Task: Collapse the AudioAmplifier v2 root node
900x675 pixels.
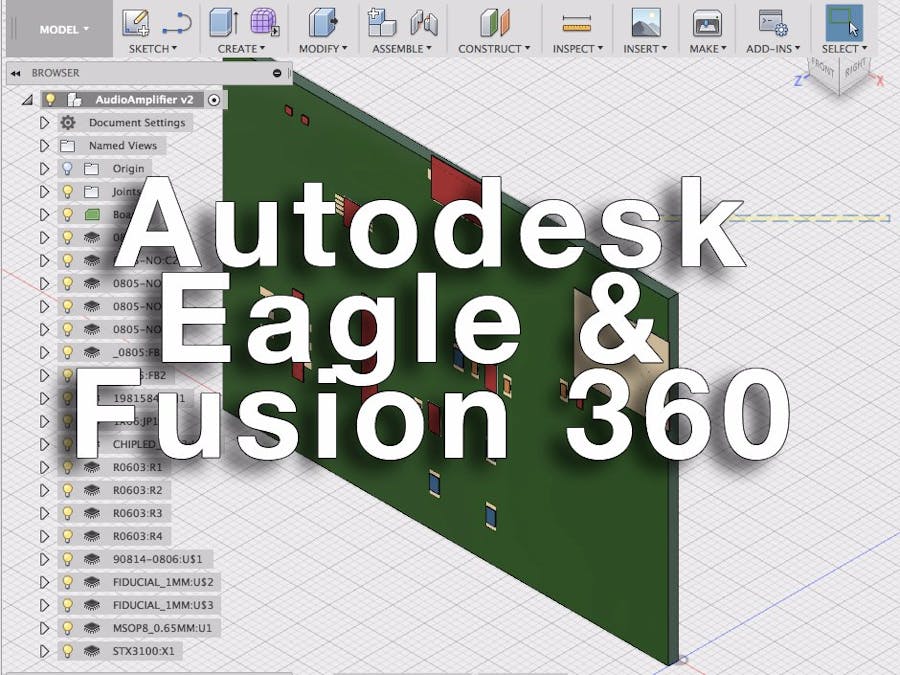Action: [26, 100]
